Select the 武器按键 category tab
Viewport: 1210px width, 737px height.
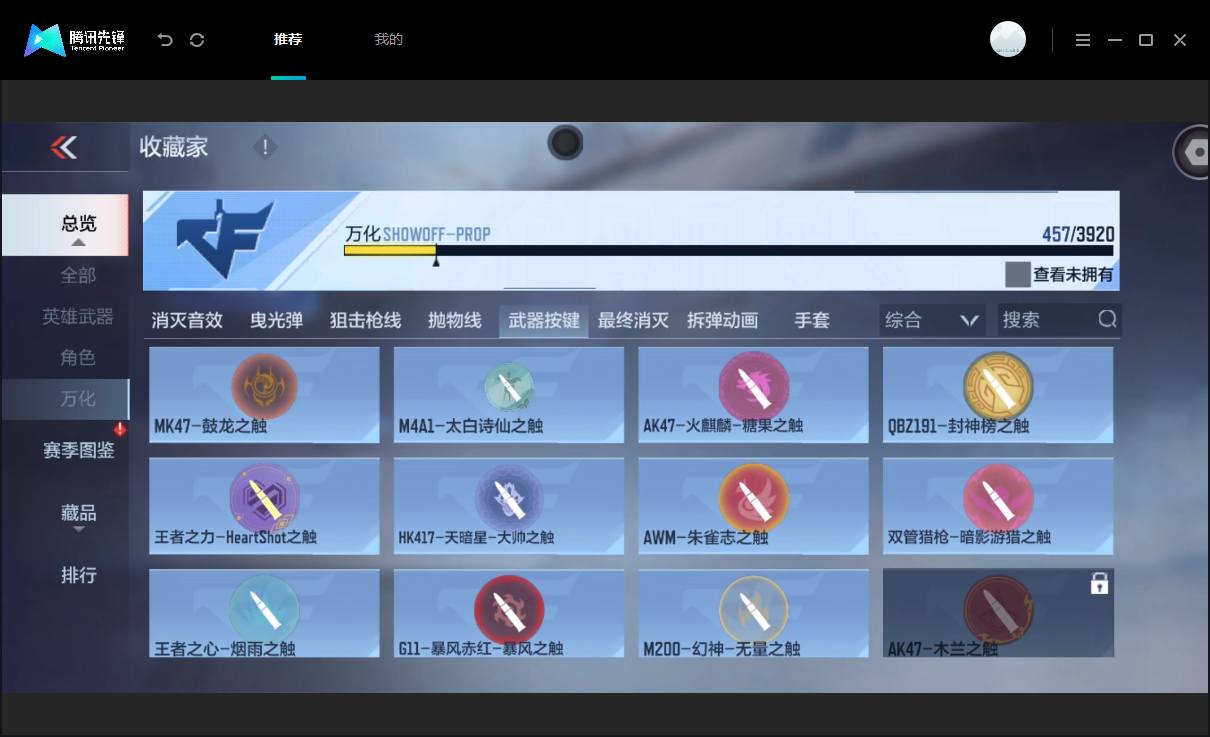tap(544, 320)
